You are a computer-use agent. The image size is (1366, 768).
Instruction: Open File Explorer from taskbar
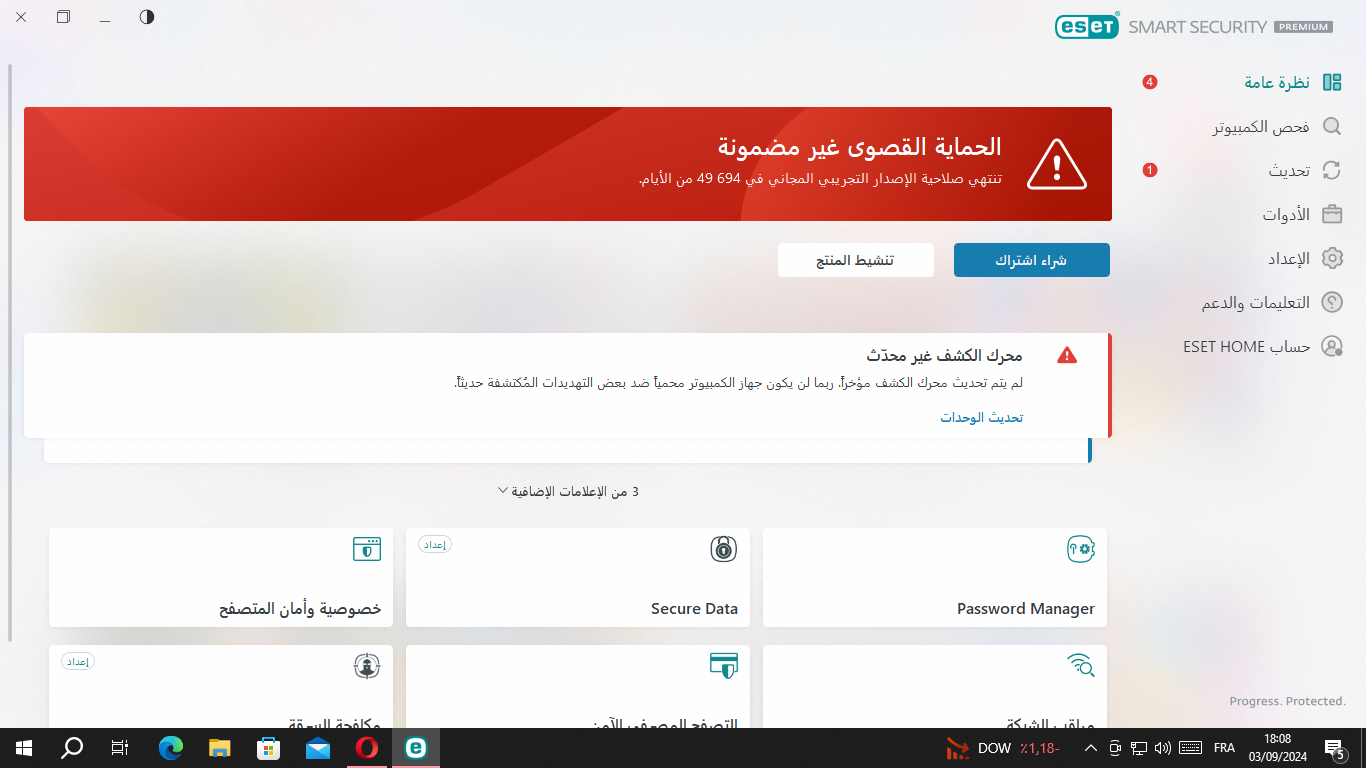[x=220, y=747]
